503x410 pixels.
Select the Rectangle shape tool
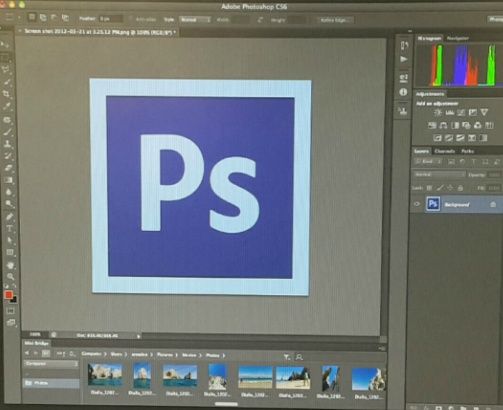click(x=10, y=253)
